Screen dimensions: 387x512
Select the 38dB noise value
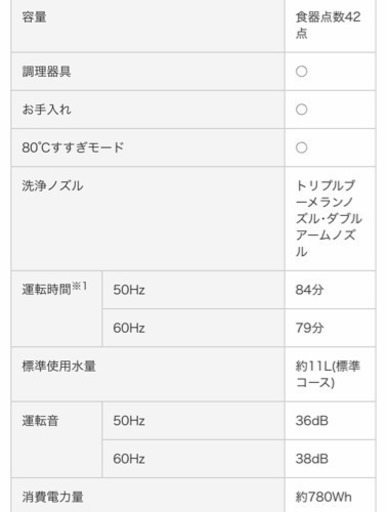click(x=312, y=459)
